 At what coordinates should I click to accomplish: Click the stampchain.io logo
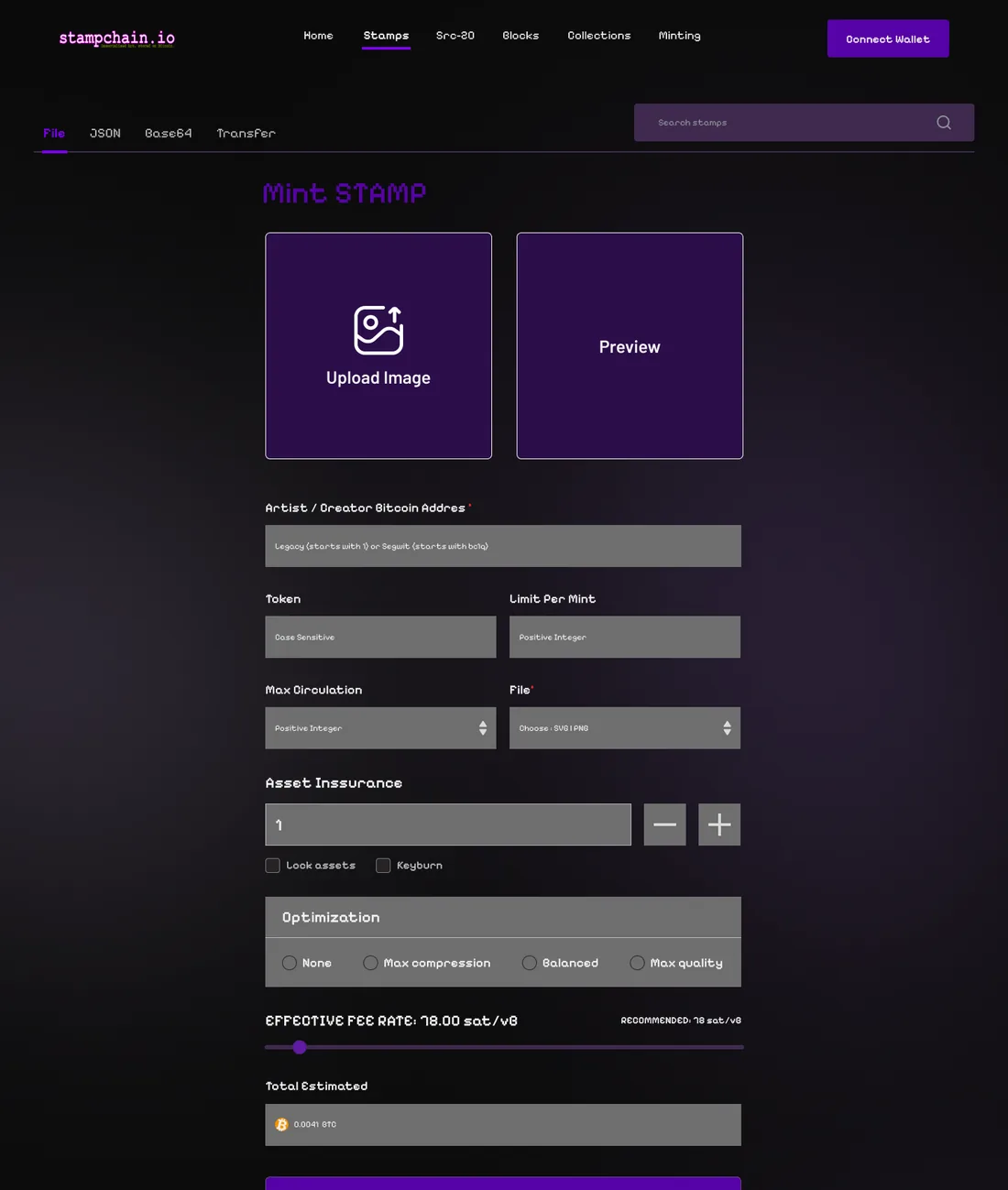pos(116,38)
